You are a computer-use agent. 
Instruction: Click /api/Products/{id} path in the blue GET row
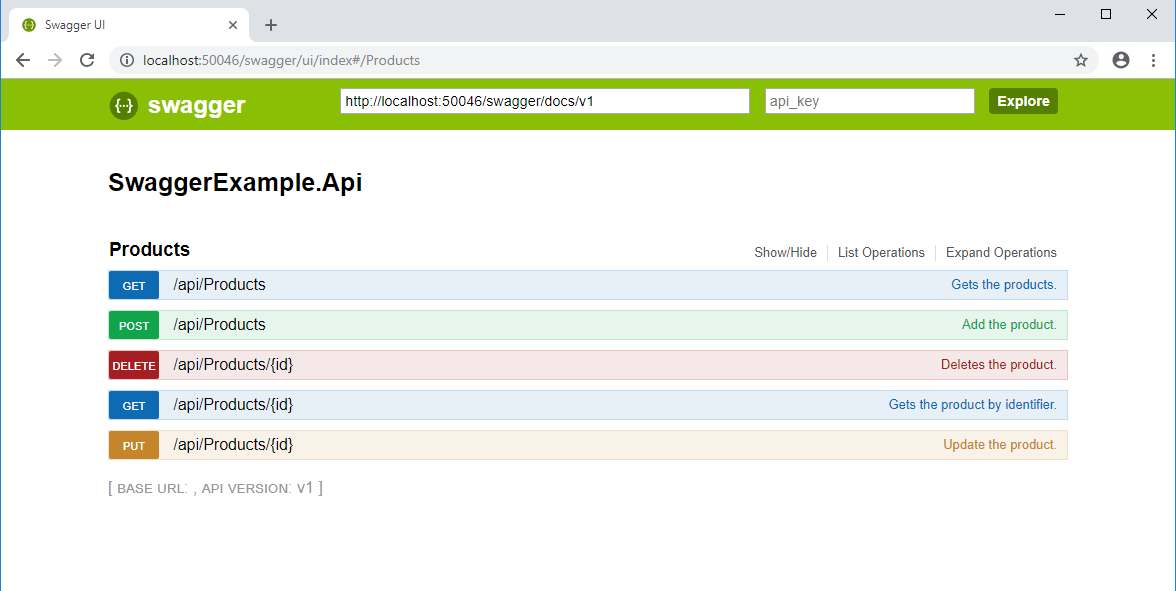(233, 404)
